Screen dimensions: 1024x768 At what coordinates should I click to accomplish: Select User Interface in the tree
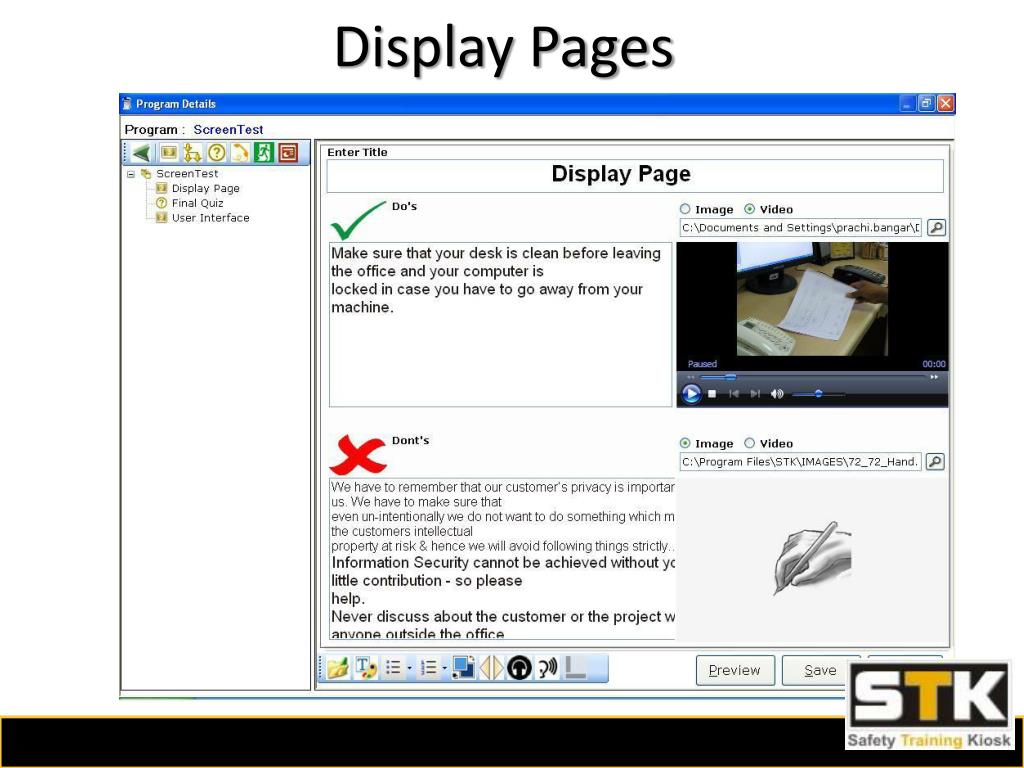click(210, 218)
